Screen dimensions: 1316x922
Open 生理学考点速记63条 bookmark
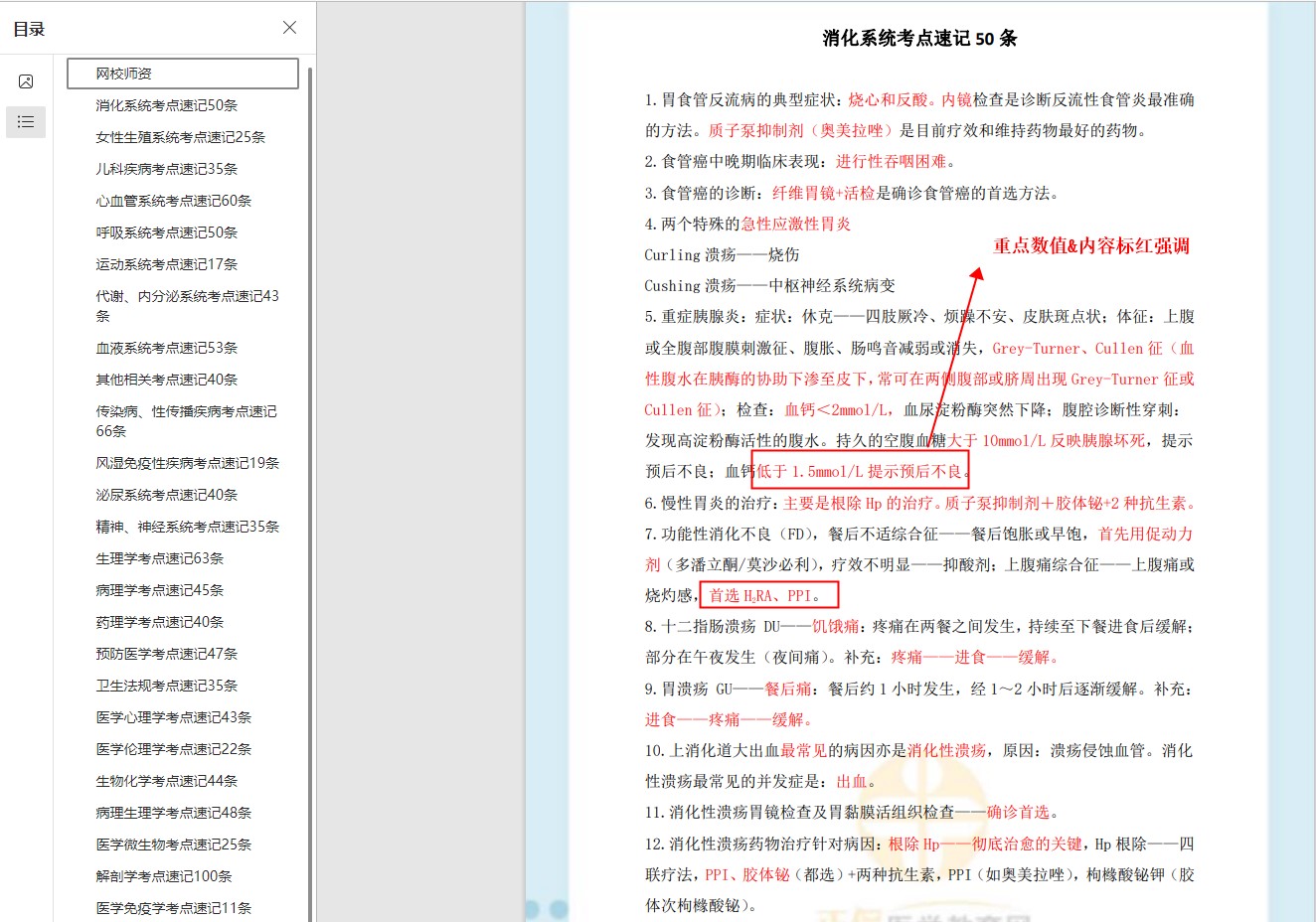159,558
